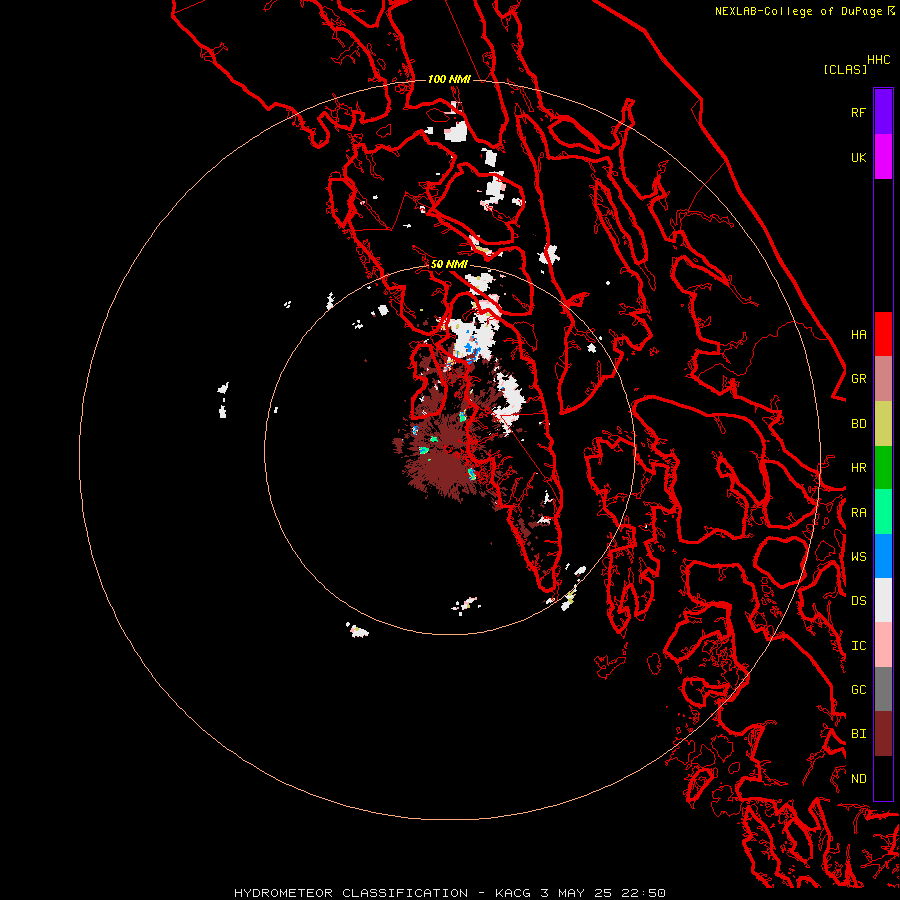Image resolution: width=900 pixels, height=900 pixels.
Task: Click the RA light green legend swatch
Action: click(883, 512)
